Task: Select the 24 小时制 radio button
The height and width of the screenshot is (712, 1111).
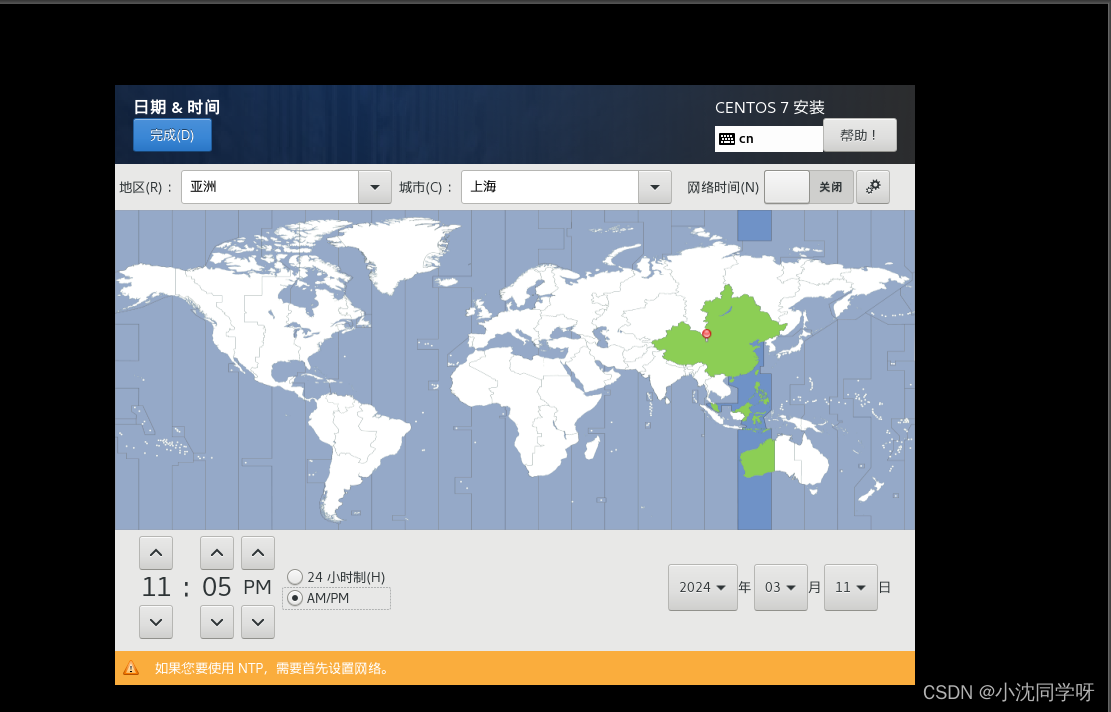Action: click(x=295, y=577)
